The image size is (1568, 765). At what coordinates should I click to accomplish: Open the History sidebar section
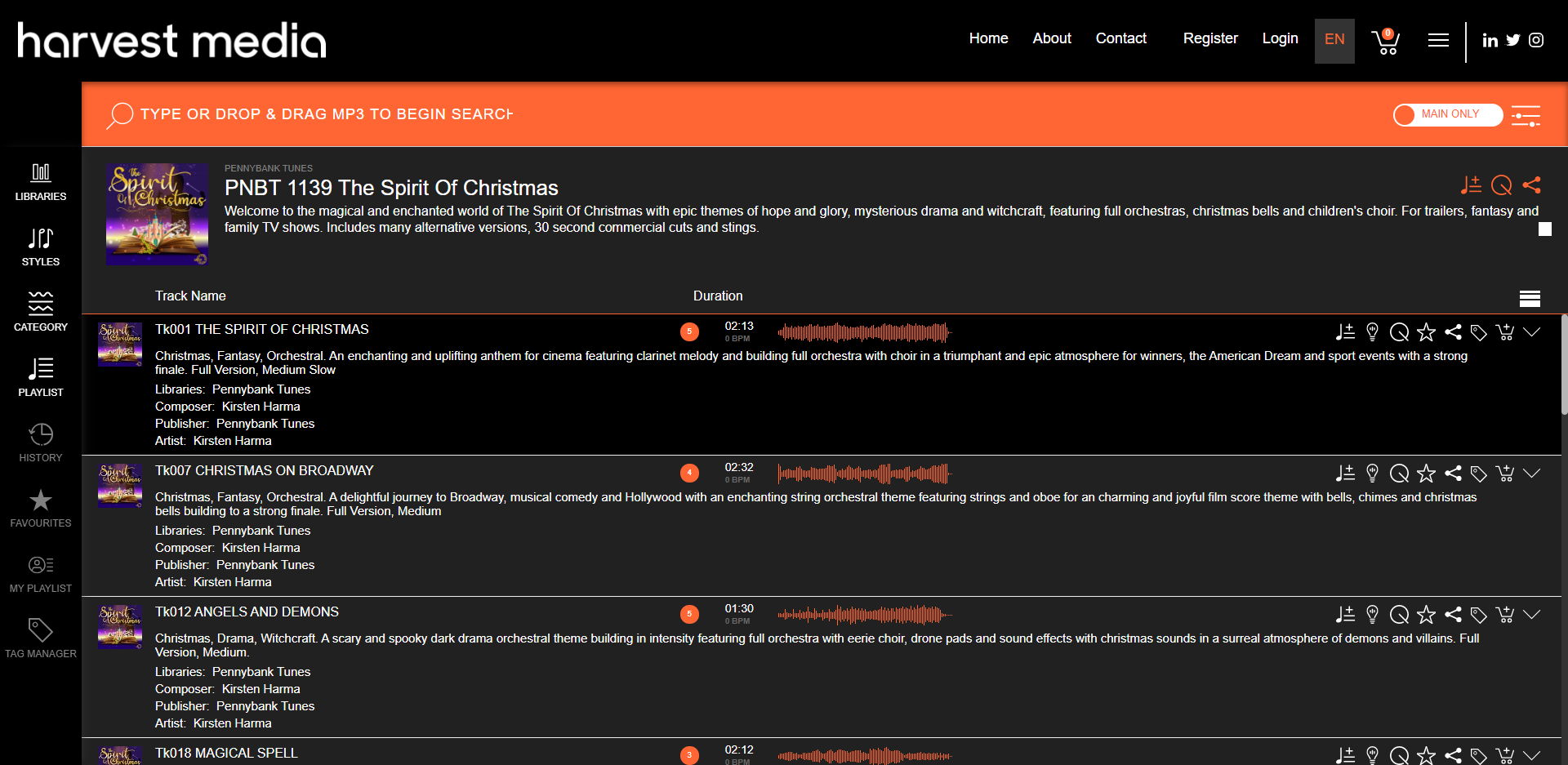point(41,443)
